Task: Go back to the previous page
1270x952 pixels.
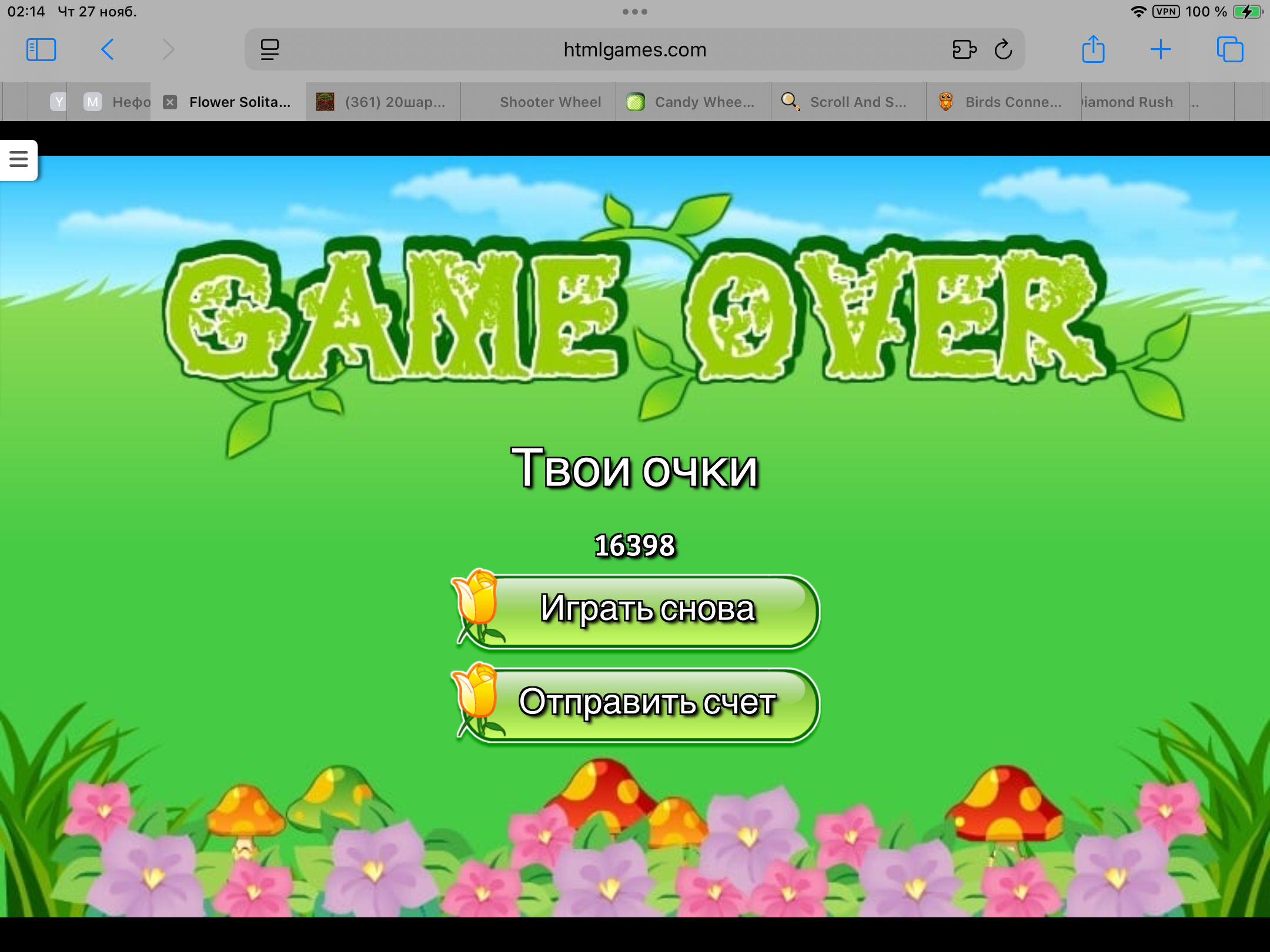Action: pos(107,50)
